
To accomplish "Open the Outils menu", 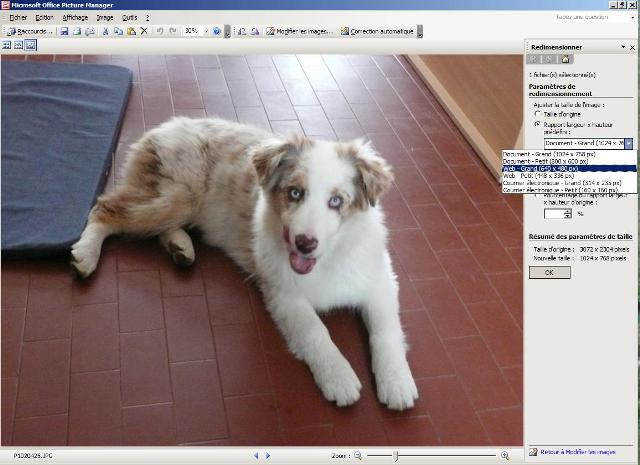I will (x=130, y=18).
